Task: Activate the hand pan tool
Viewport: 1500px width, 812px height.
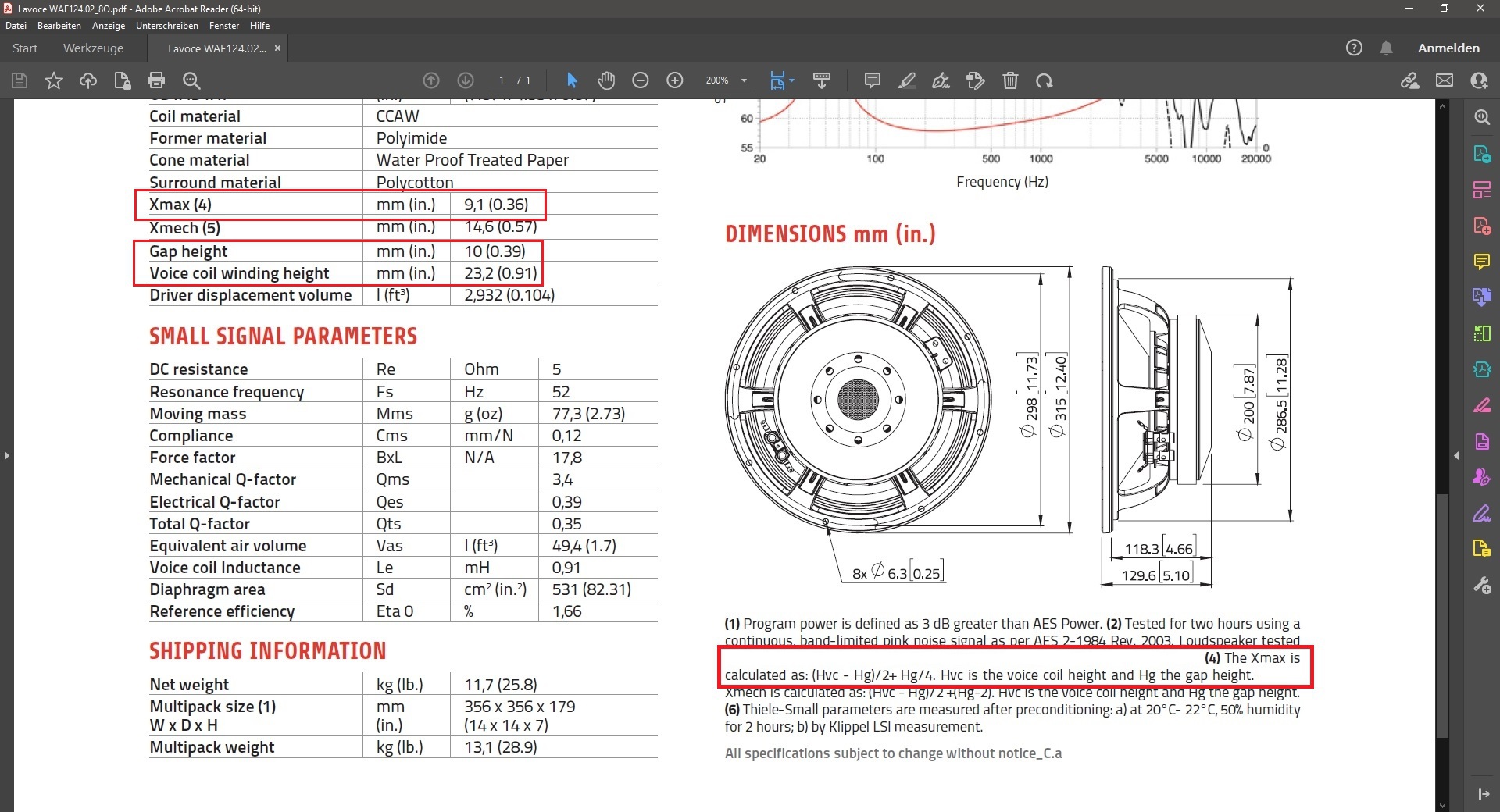Action: 606,80
